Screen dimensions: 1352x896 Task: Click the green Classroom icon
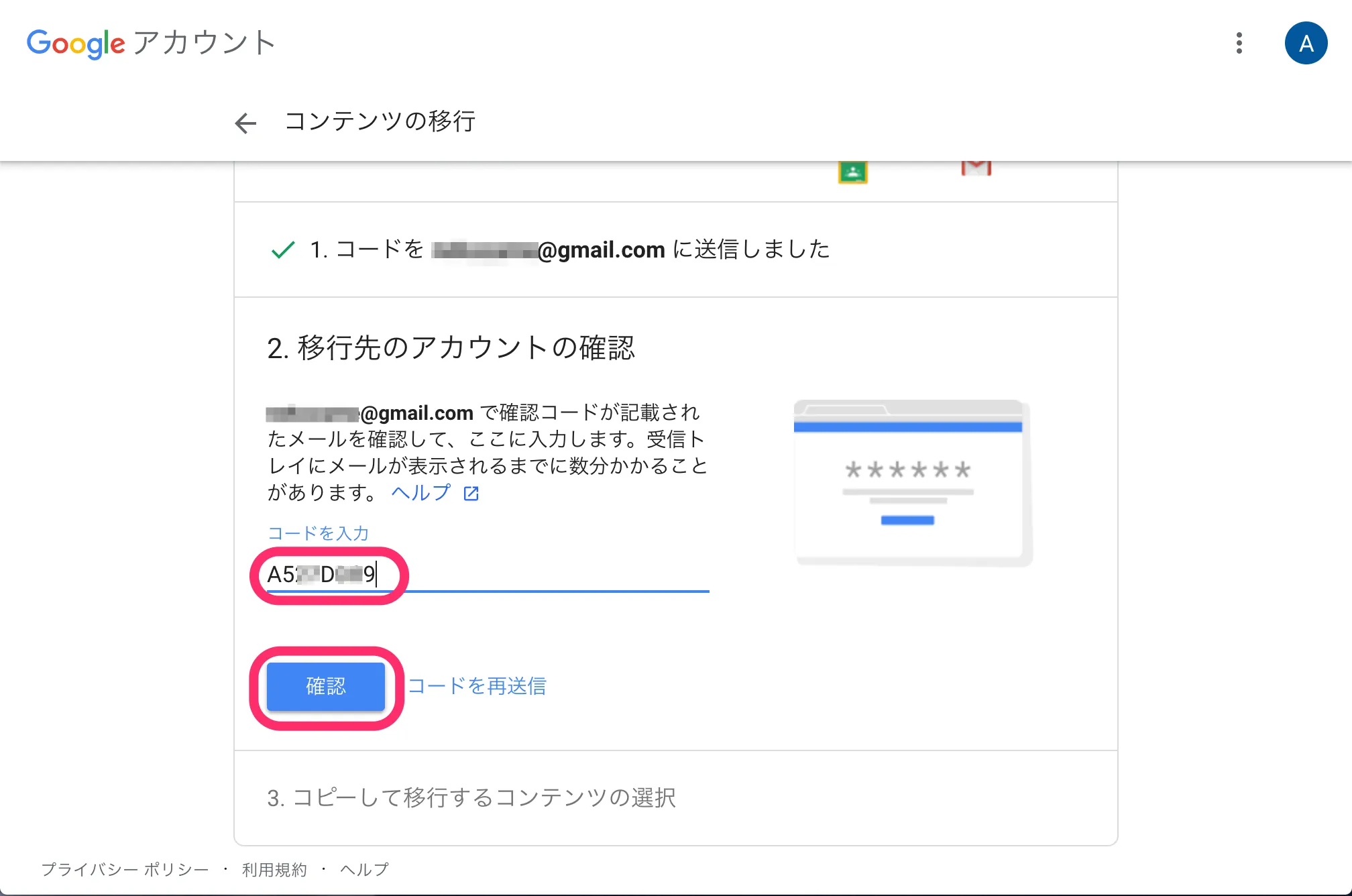852,172
